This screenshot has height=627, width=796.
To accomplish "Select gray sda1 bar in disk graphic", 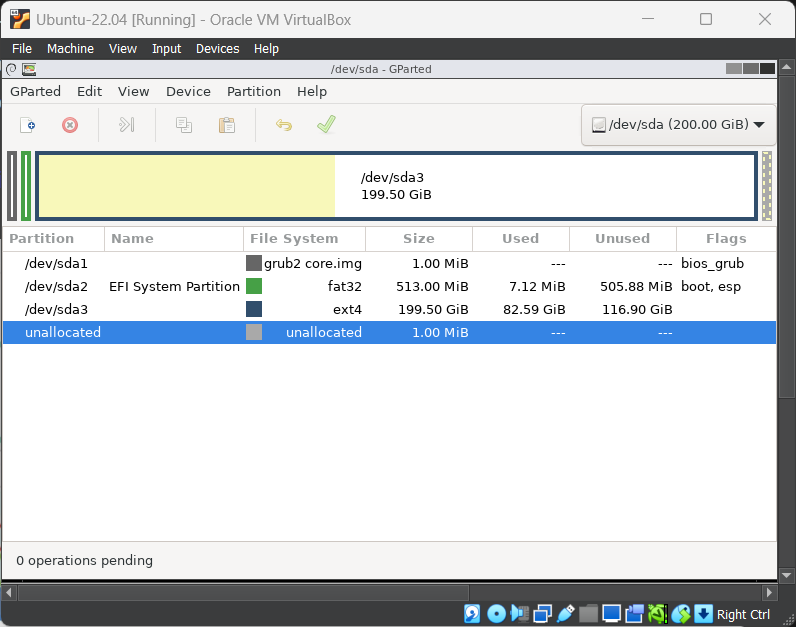I will (x=12, y=186).
